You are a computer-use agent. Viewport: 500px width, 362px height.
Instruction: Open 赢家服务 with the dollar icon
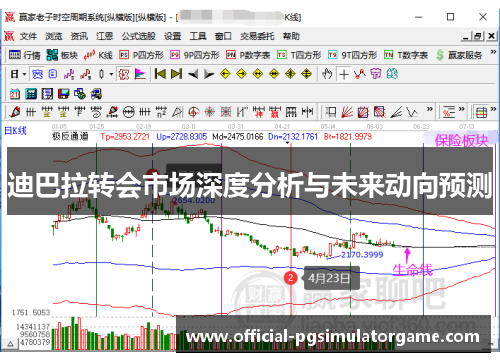pyautogui.click(x=459, y=55)
